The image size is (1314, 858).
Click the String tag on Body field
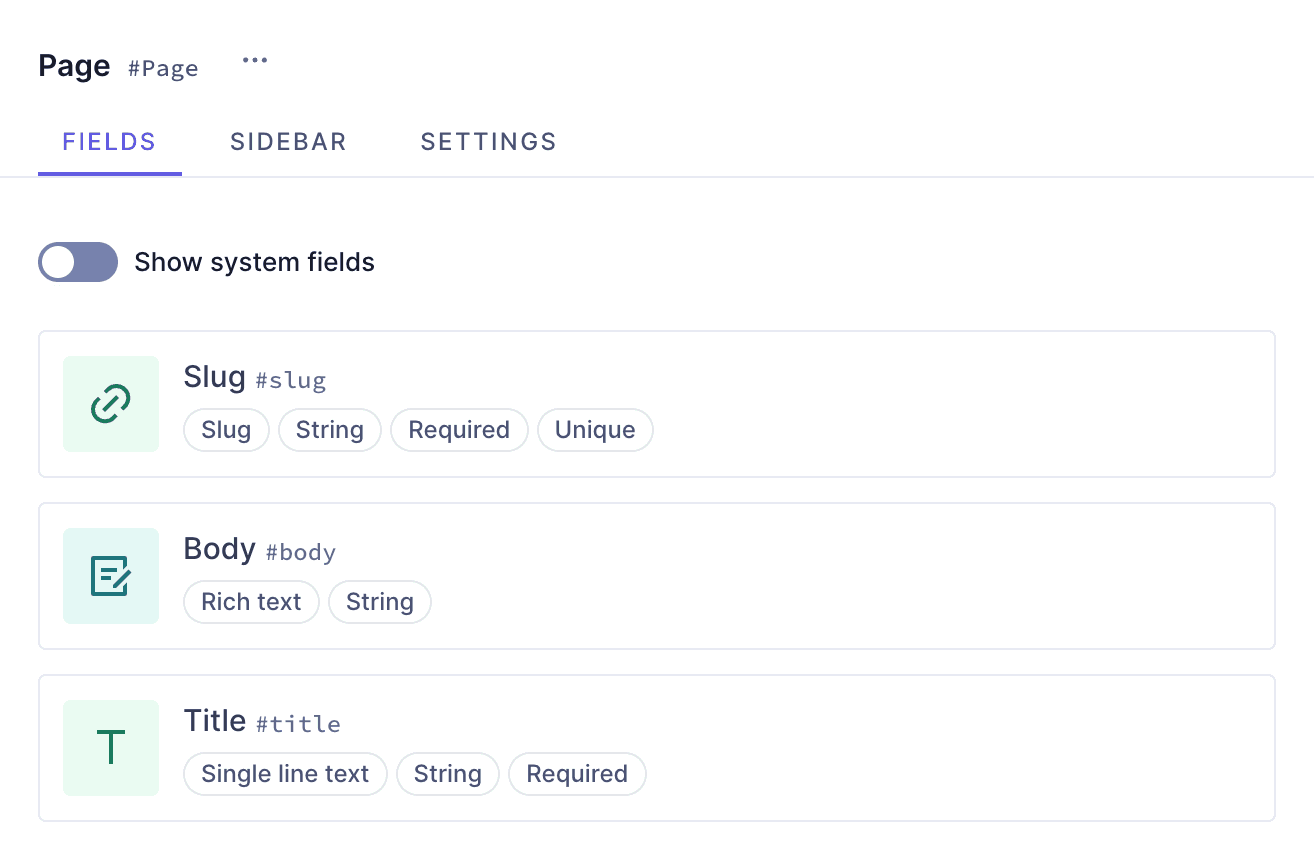coord(380,602)
